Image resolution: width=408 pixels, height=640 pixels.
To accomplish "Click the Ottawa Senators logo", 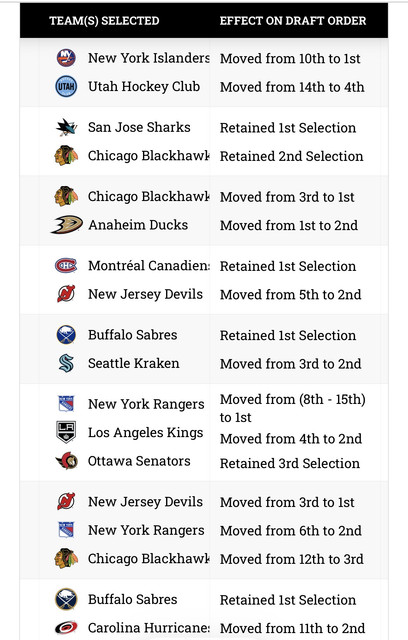I will tap(67, 461).
